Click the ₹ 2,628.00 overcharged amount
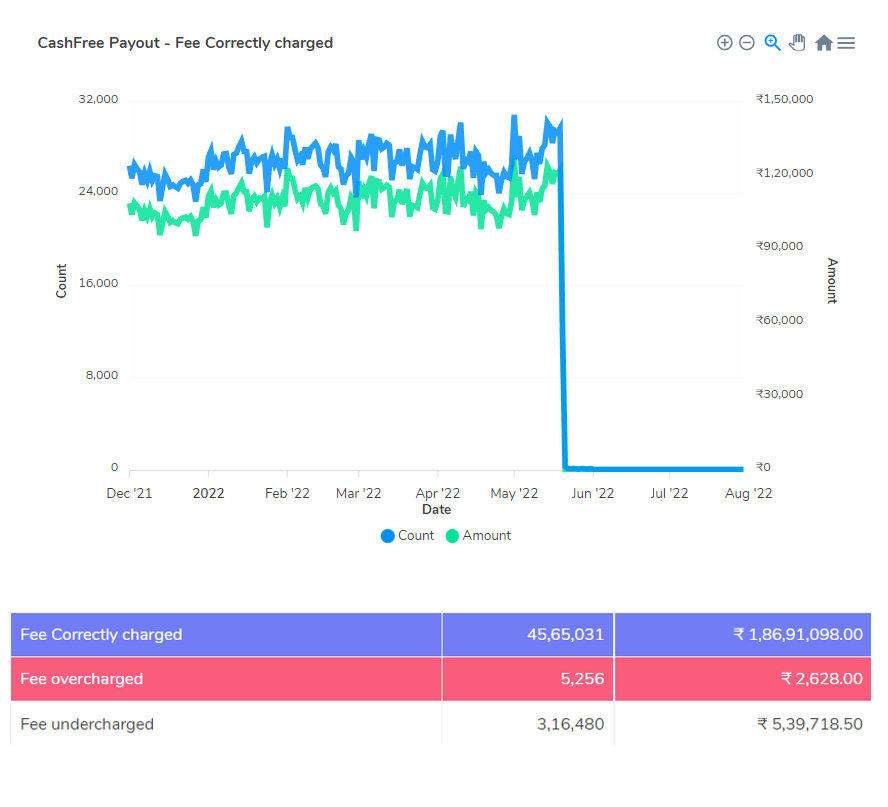The image size is (888, 807). coord(822,679)
